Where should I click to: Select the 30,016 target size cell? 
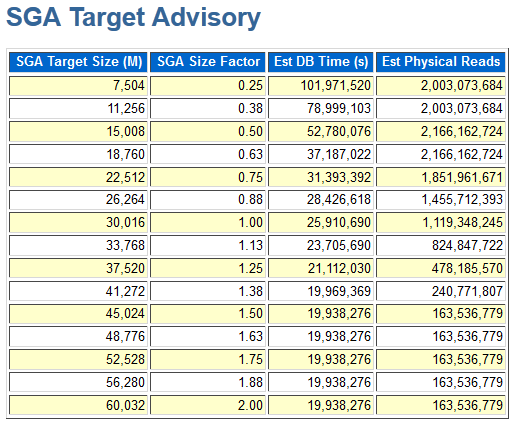point(78,223)
